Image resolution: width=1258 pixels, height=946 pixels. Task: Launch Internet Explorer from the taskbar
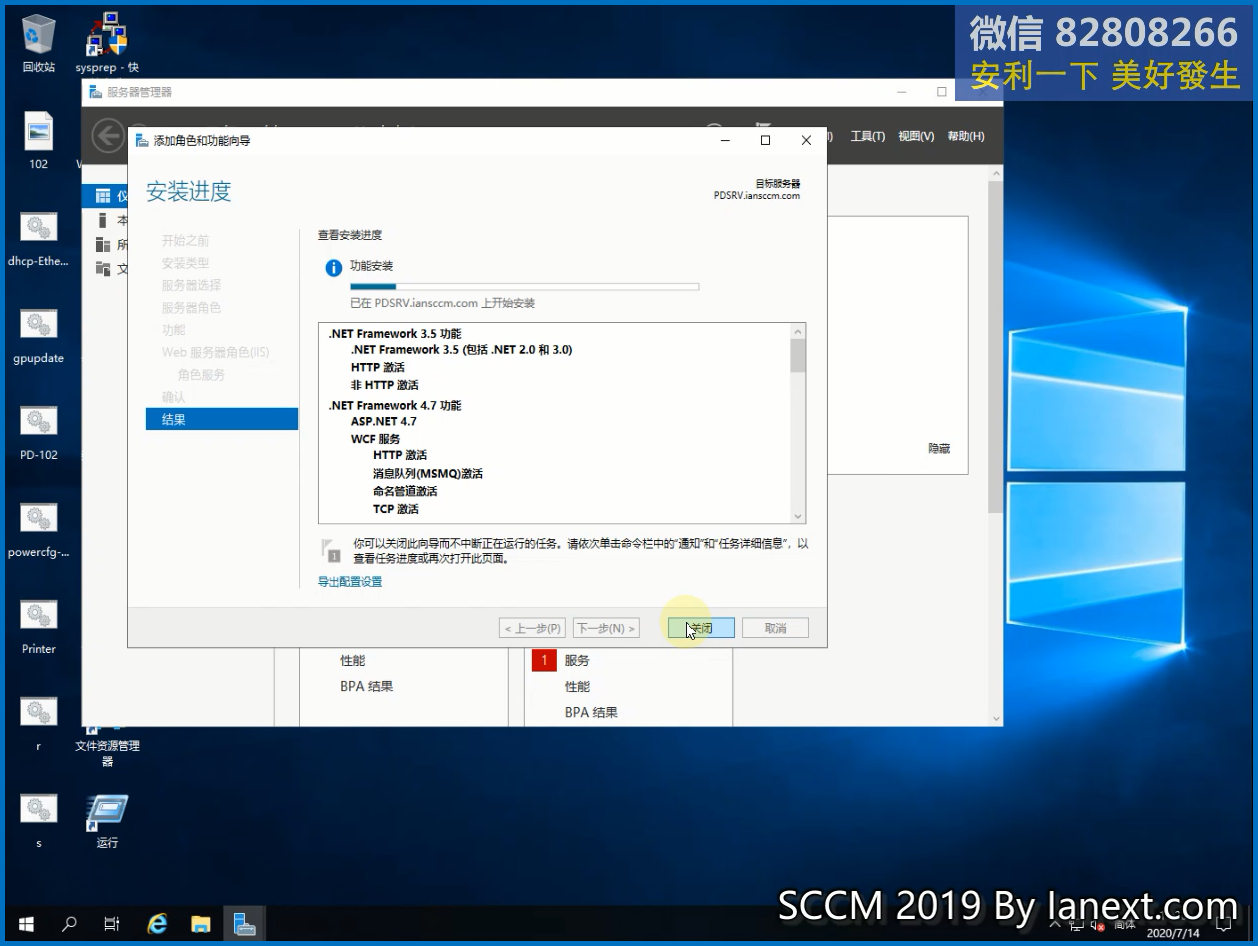point(157,924)
